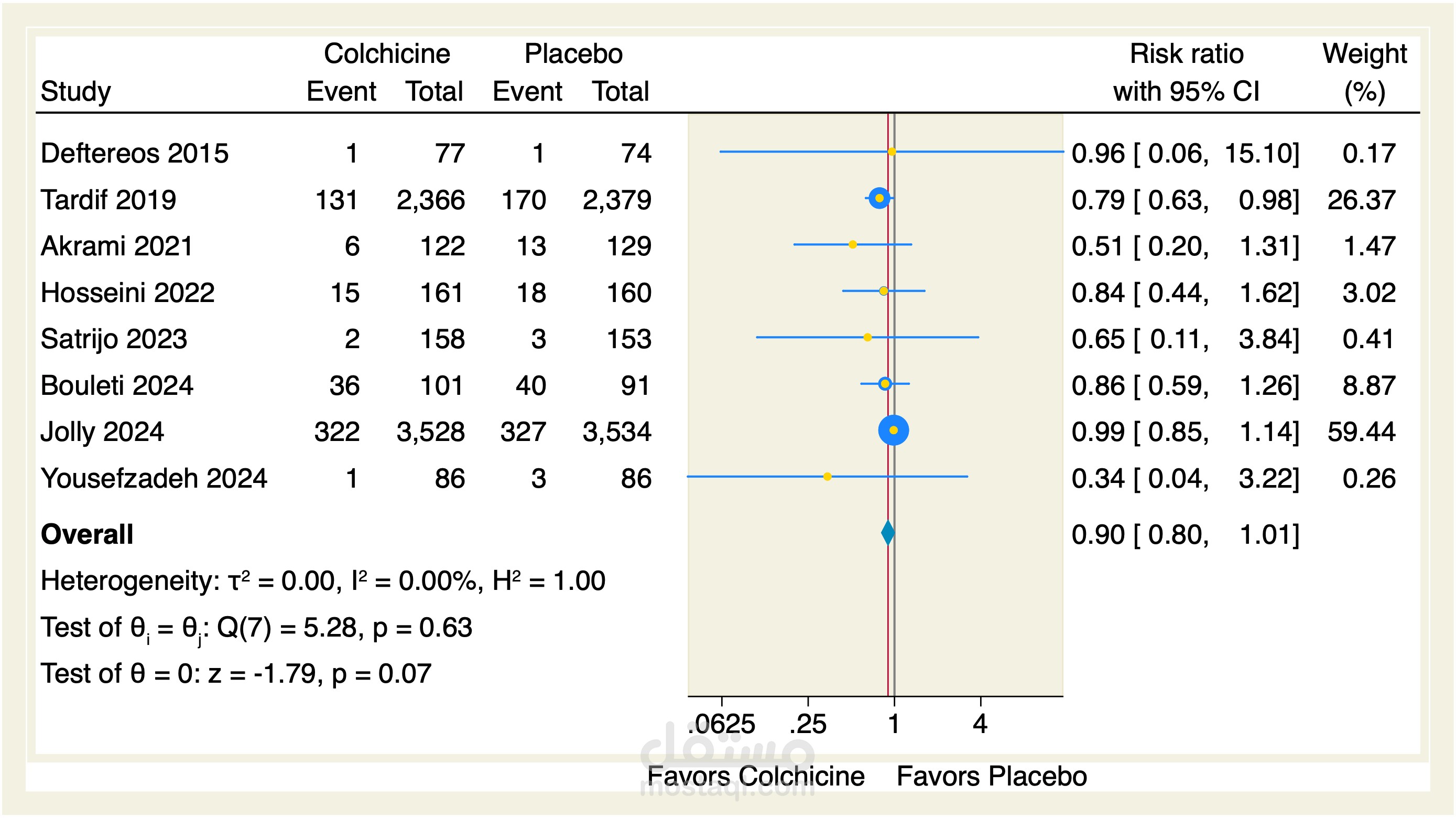Click the Satrijo 2023 yellow point estimate
1456x818 pixels.
click(867, 338)
